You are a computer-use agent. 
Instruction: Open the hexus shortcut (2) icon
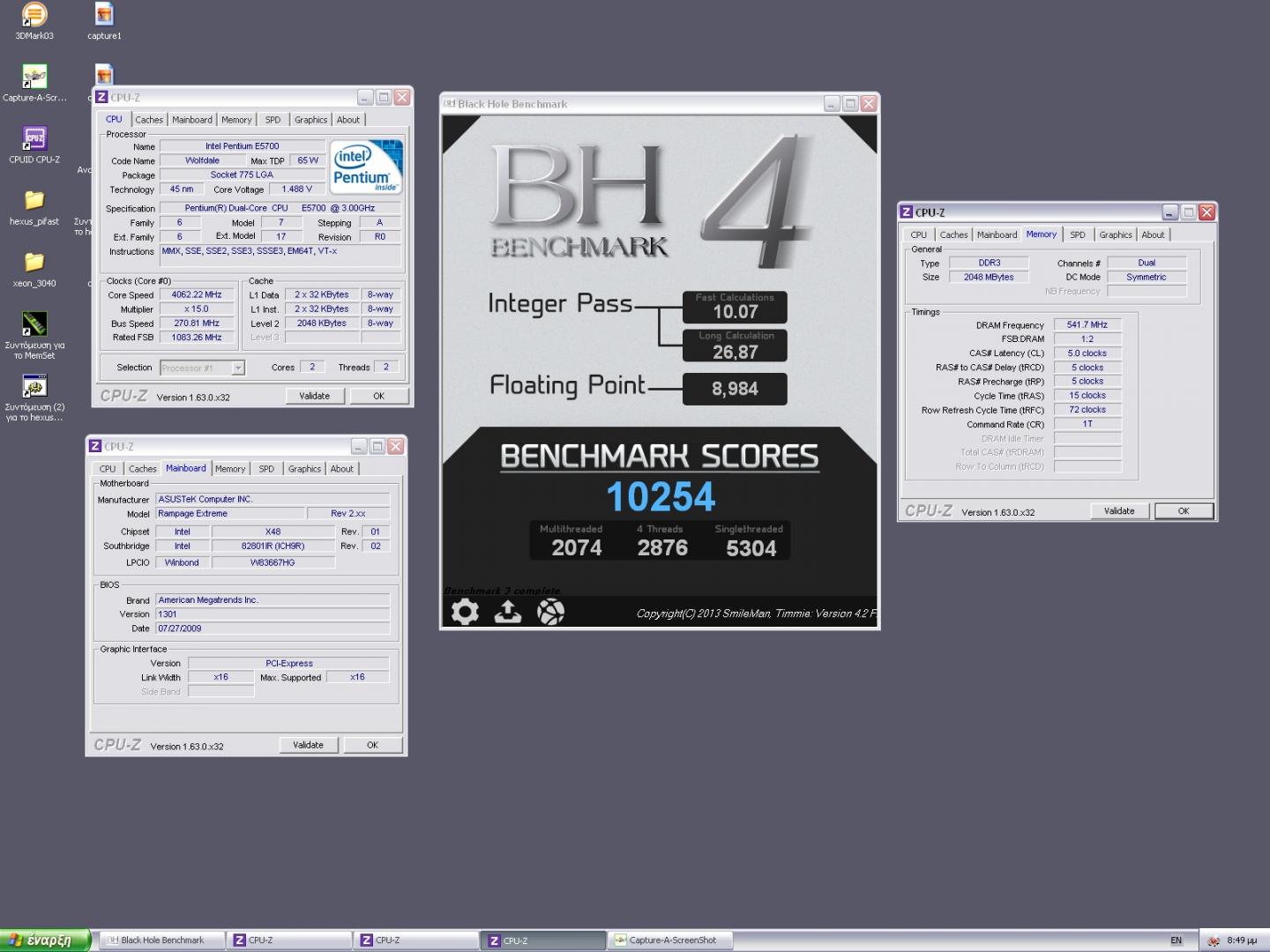click(34, 397)
